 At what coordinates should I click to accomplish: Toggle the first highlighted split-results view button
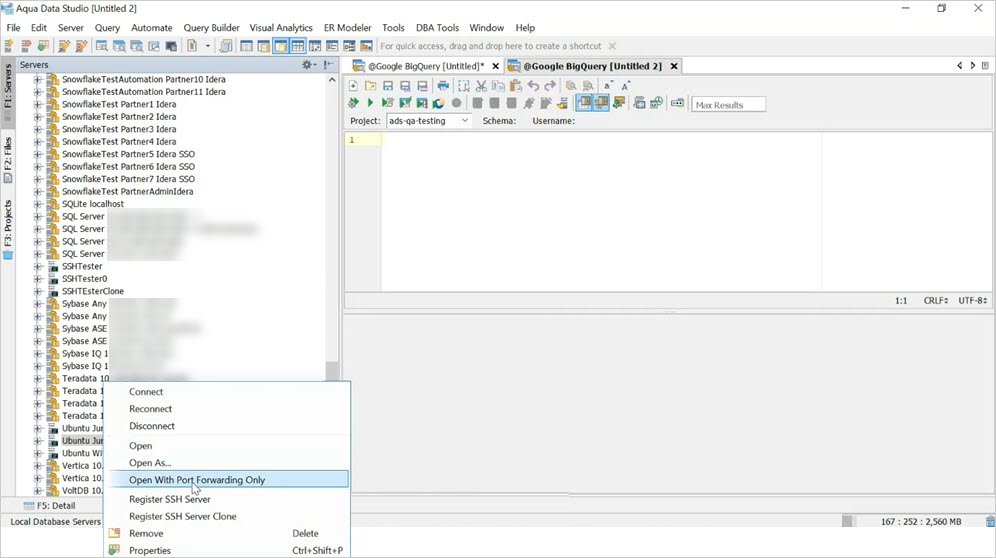[583, 102]
